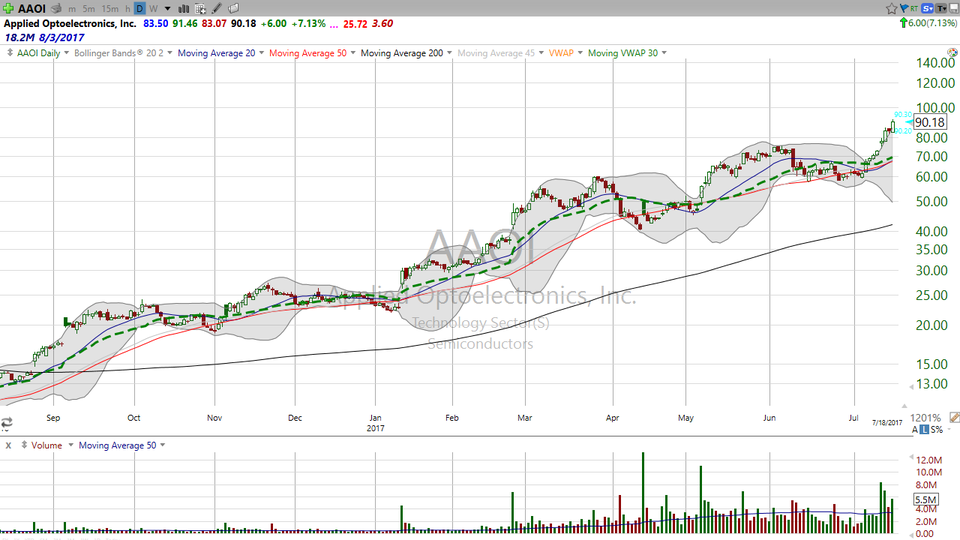Click the color palette icon above price scale
Viewport: 960px width, 540px height.
click(x=953, y=53)
